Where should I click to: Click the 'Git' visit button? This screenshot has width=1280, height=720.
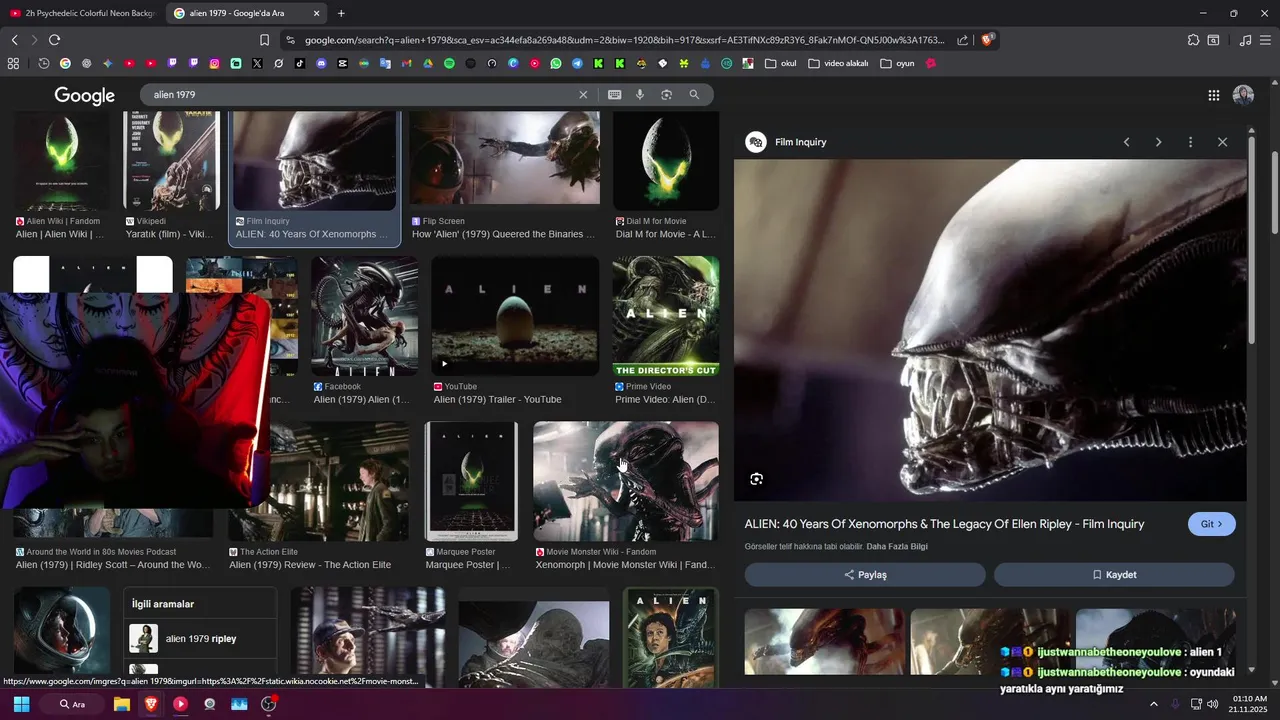coord(1211,524)
